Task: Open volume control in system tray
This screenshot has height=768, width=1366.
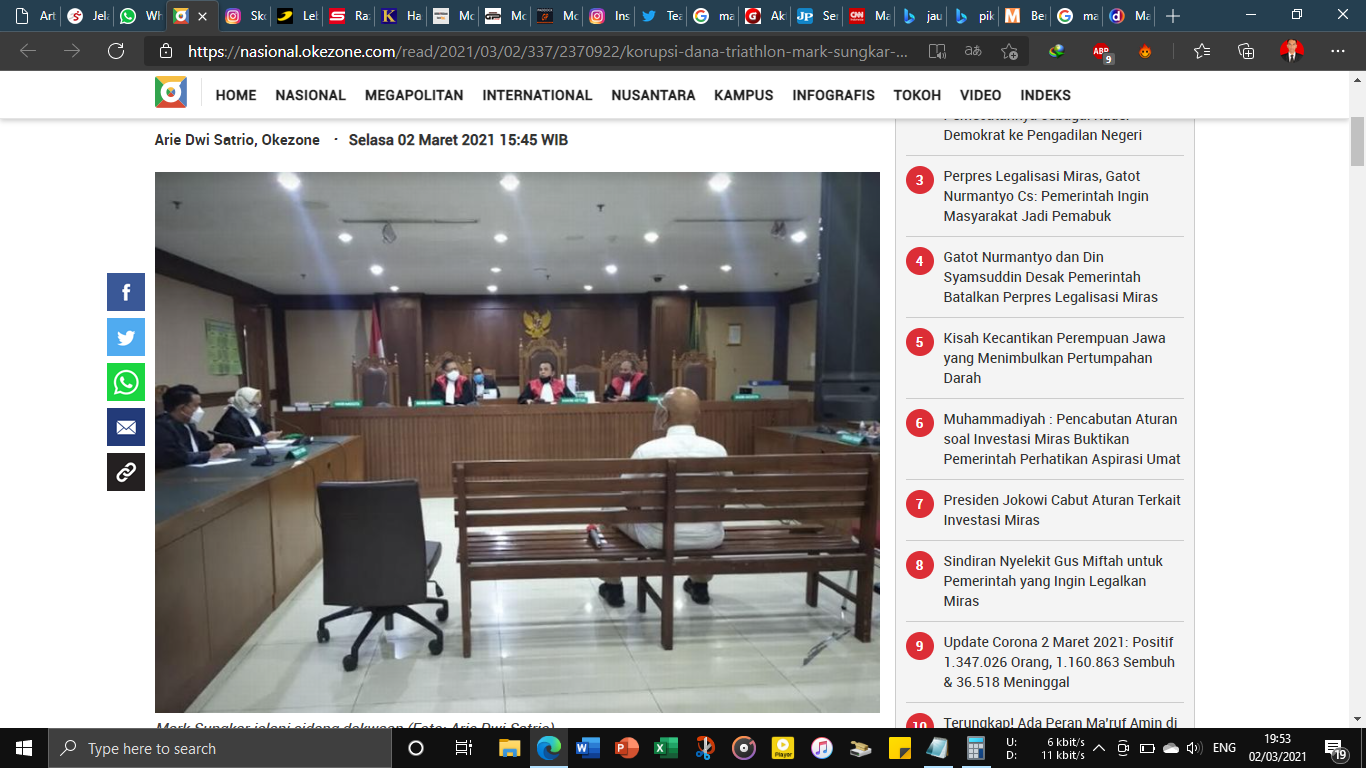Action: click(1196, 748)
